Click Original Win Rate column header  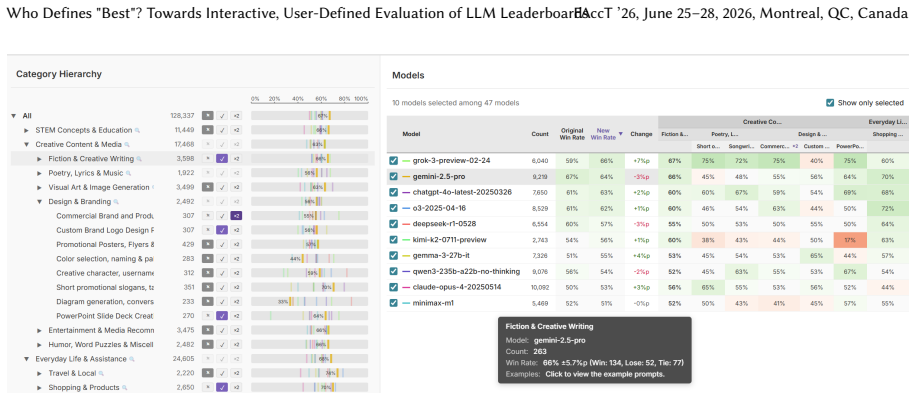[x=572, y=134]
